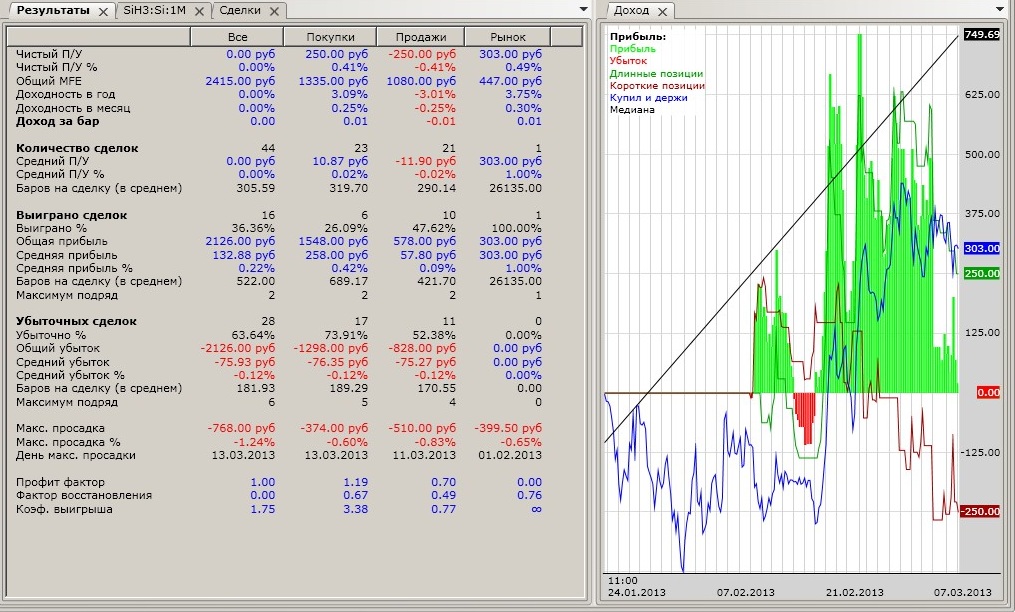Screen dimensions: 1015x612
Task: Click the Все column header
Action: [x=237, y=37]
